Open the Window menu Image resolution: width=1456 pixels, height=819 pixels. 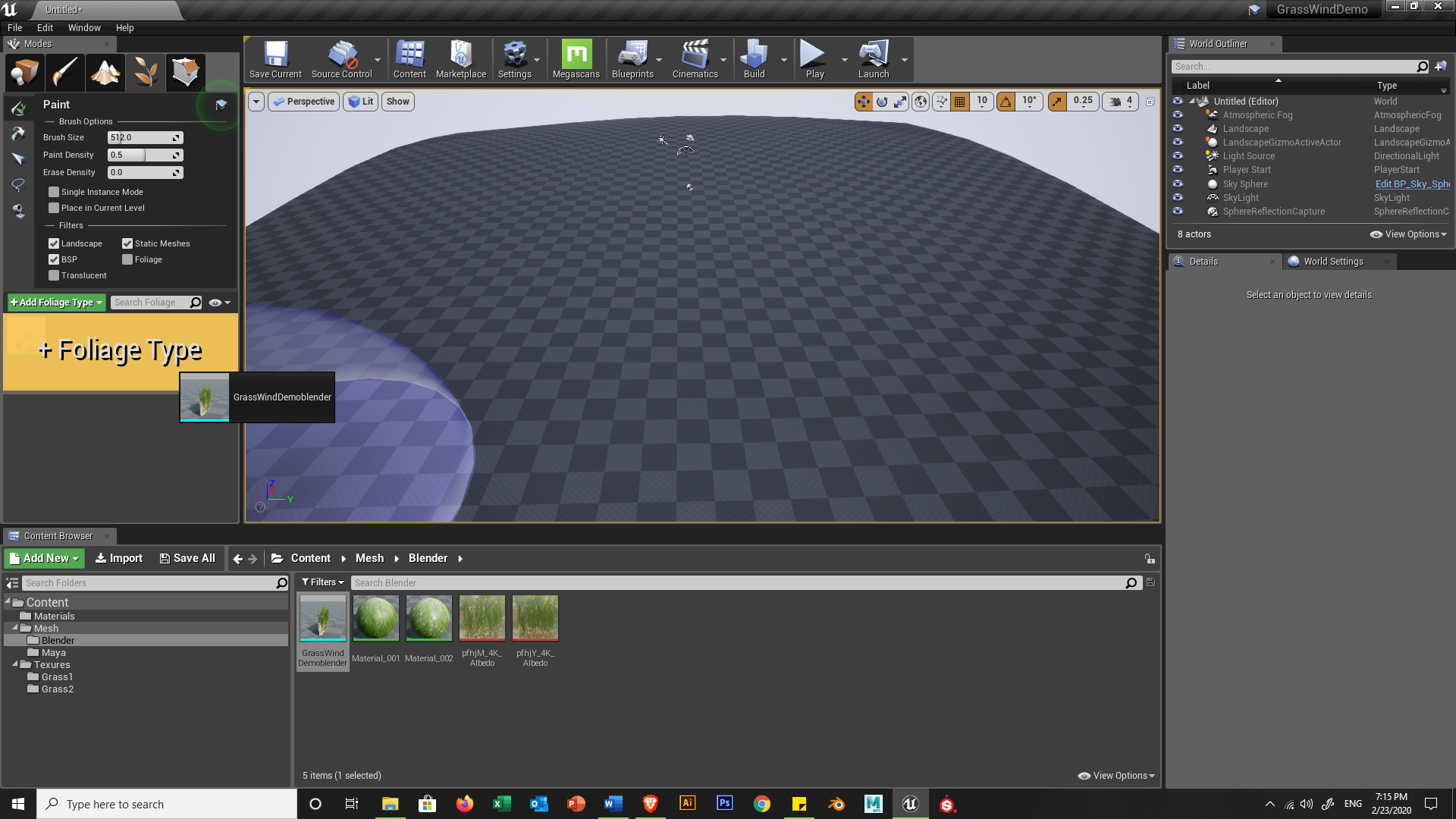[83, 28]
